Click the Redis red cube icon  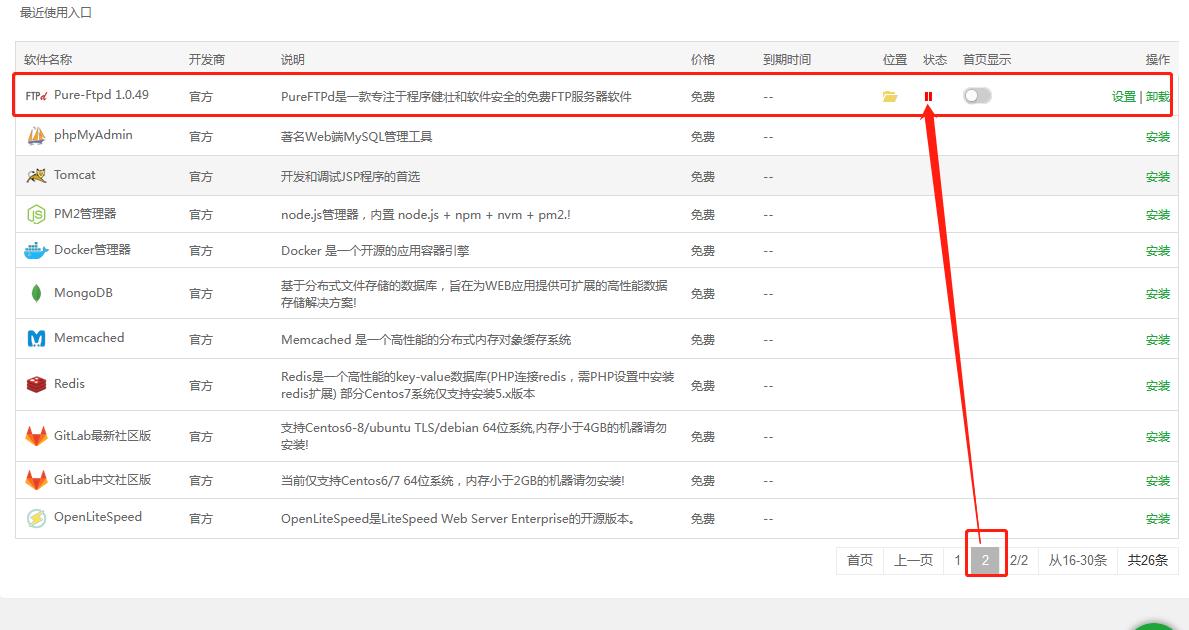(36, 385)
